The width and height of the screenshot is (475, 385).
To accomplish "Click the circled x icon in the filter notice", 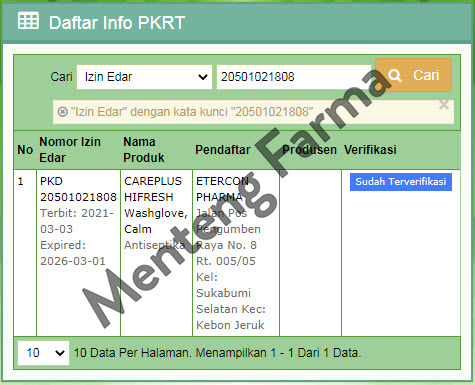I will (x=63, y=112).
